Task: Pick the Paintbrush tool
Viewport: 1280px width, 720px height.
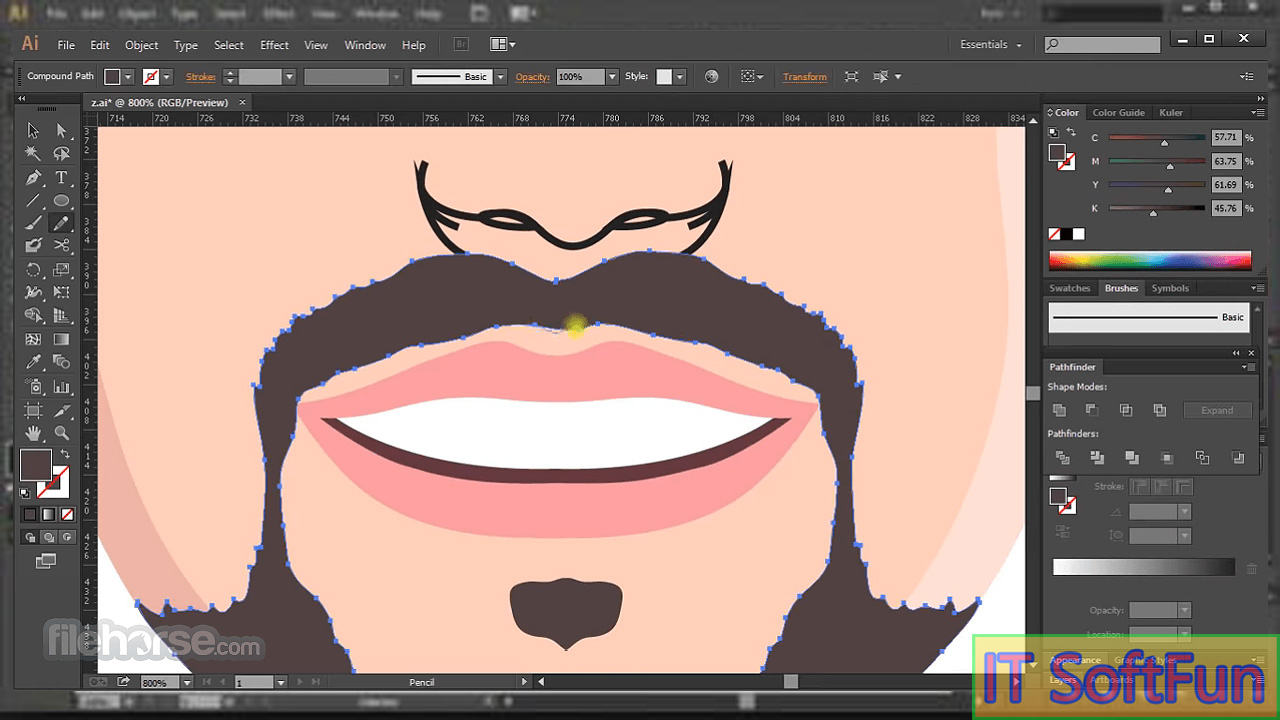Action: (x=33, y=223)
